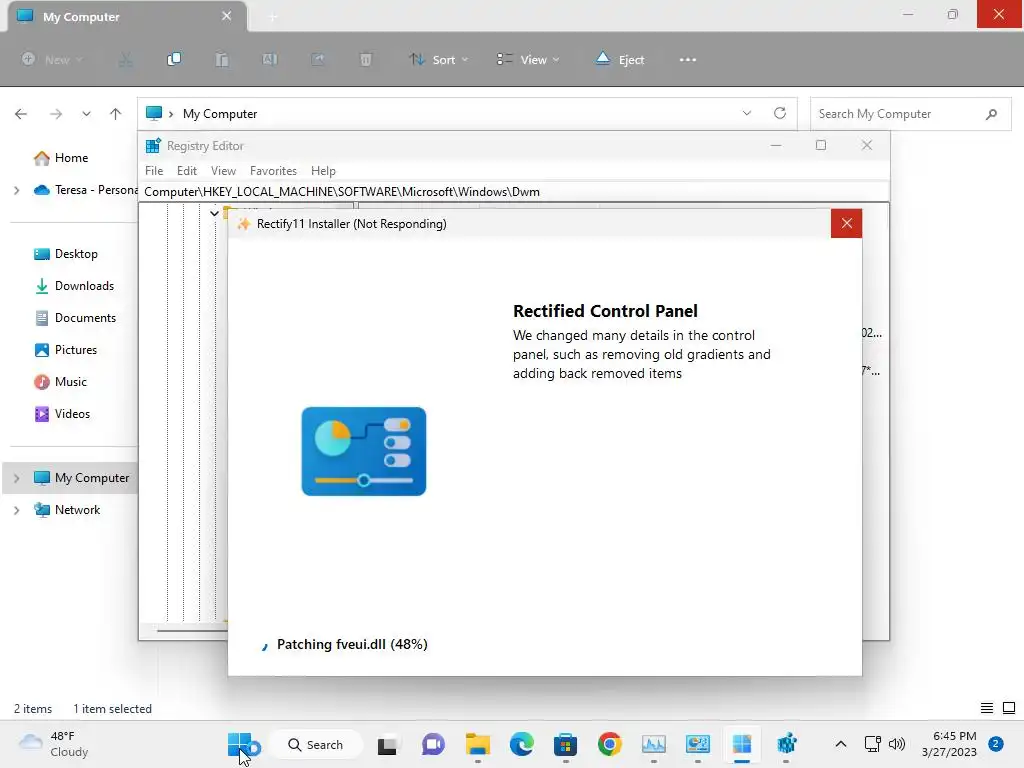This screenshot has height=768, width=1024.
Task: Go to Home in navigation pane
Action: 71,158
